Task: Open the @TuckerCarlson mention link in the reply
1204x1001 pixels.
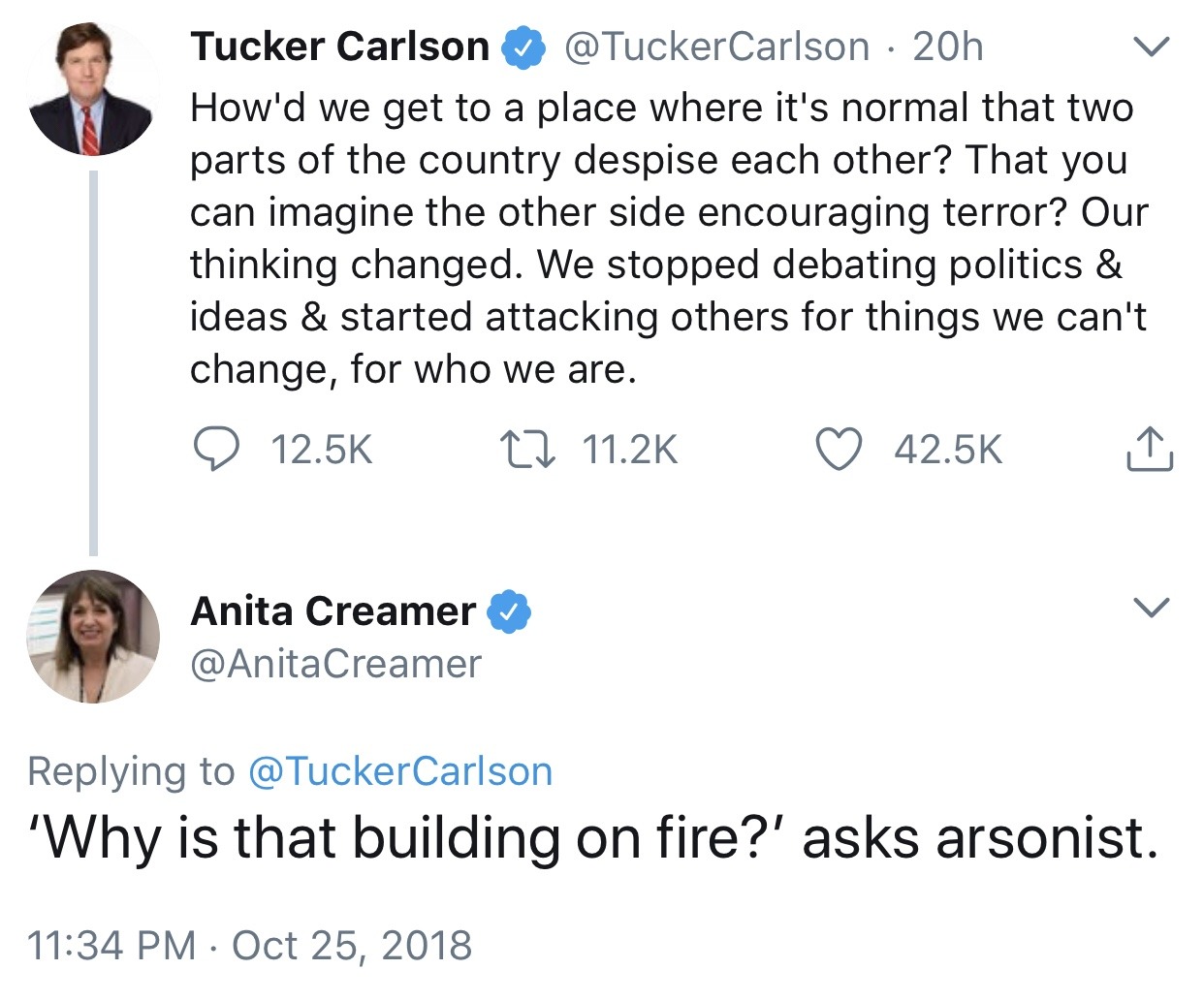Action: (x=400, y=771)
